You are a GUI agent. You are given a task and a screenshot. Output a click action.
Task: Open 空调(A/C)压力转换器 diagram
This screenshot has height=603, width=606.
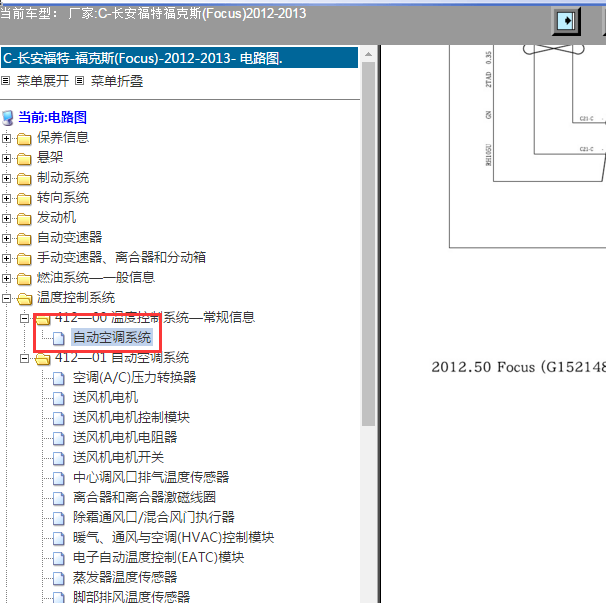coord(134,378)
